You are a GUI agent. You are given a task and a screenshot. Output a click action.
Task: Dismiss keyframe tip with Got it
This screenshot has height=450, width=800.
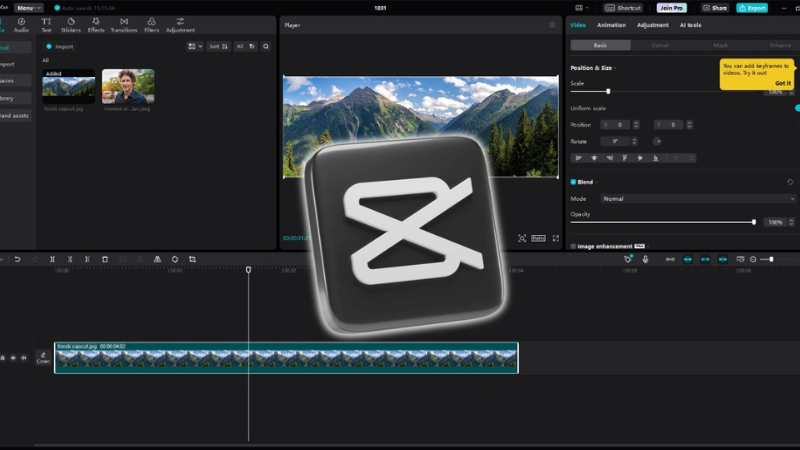point(783,83)
